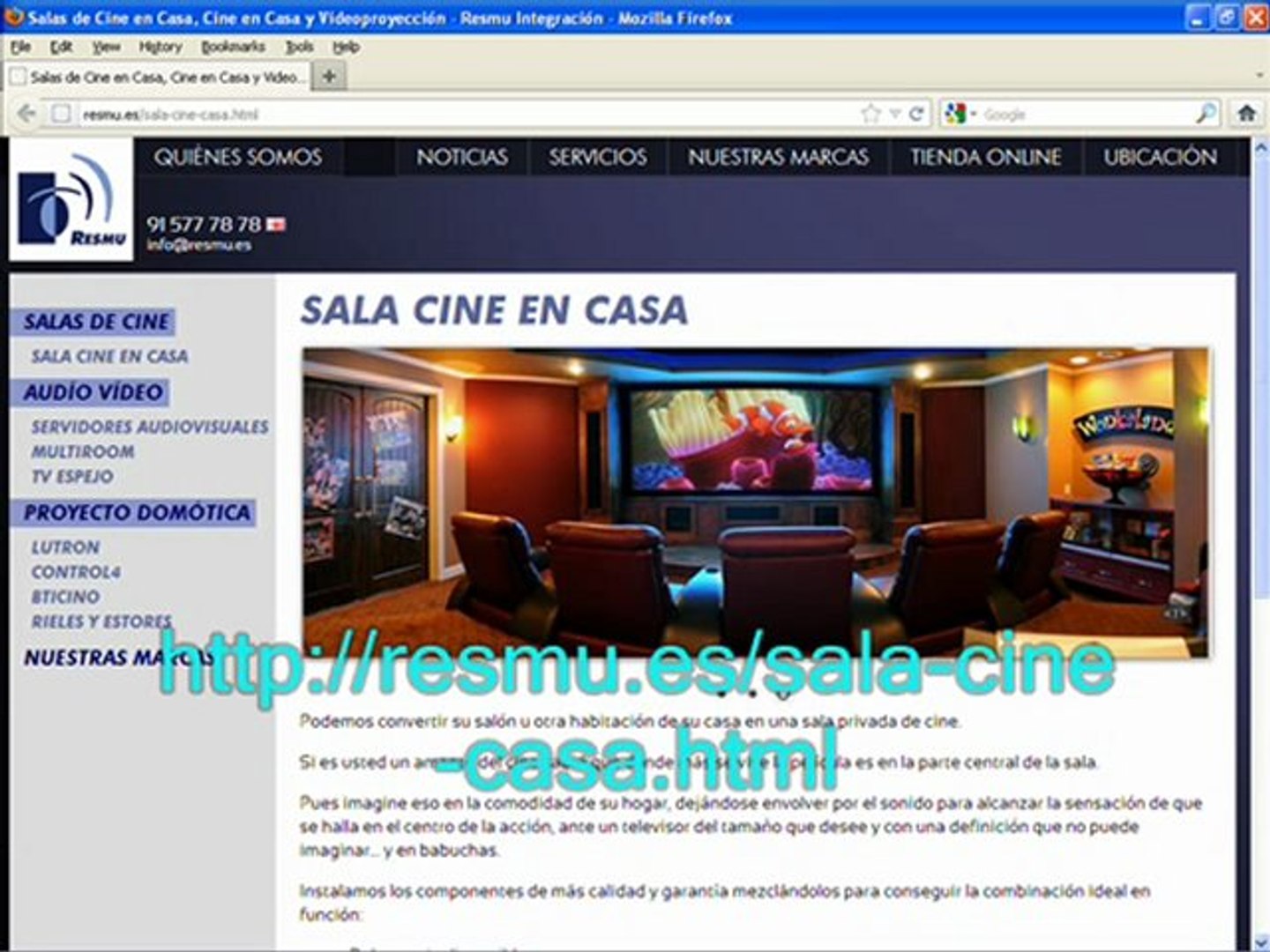The width and height of the screenshot is (1270, 952).
Task: Open the NOTICIAS section
Action: (462, 157)
